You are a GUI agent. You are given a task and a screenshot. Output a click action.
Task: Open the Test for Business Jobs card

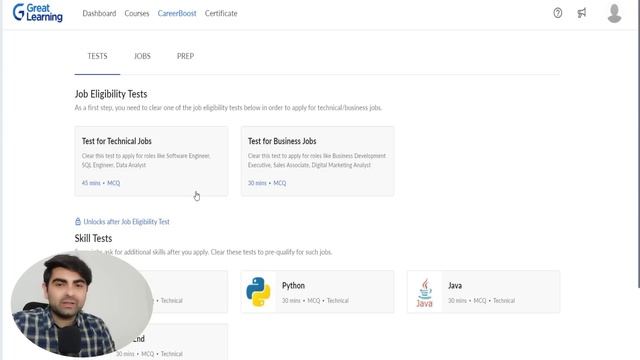pos(318,161)
